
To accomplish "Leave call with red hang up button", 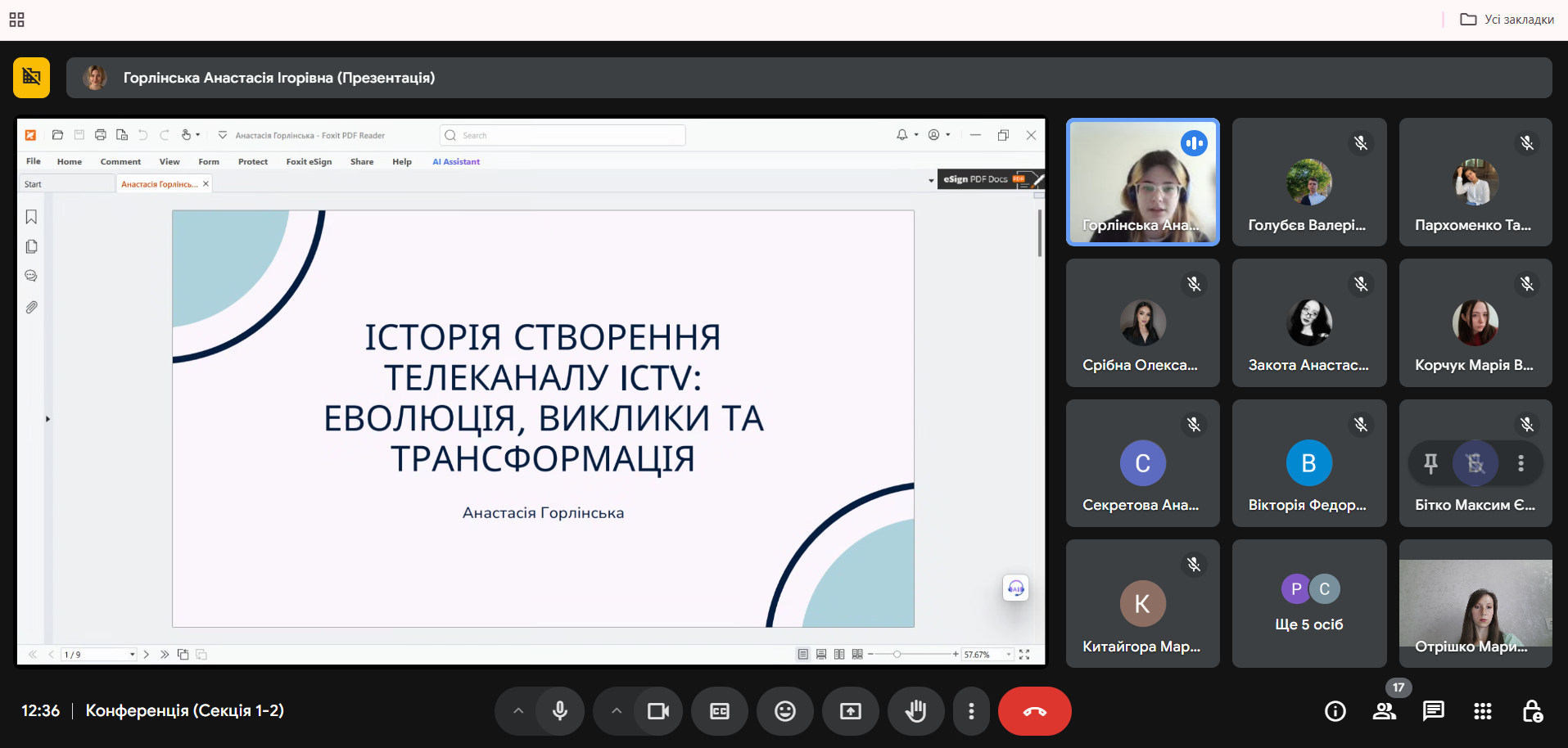I will (1034, 711).
